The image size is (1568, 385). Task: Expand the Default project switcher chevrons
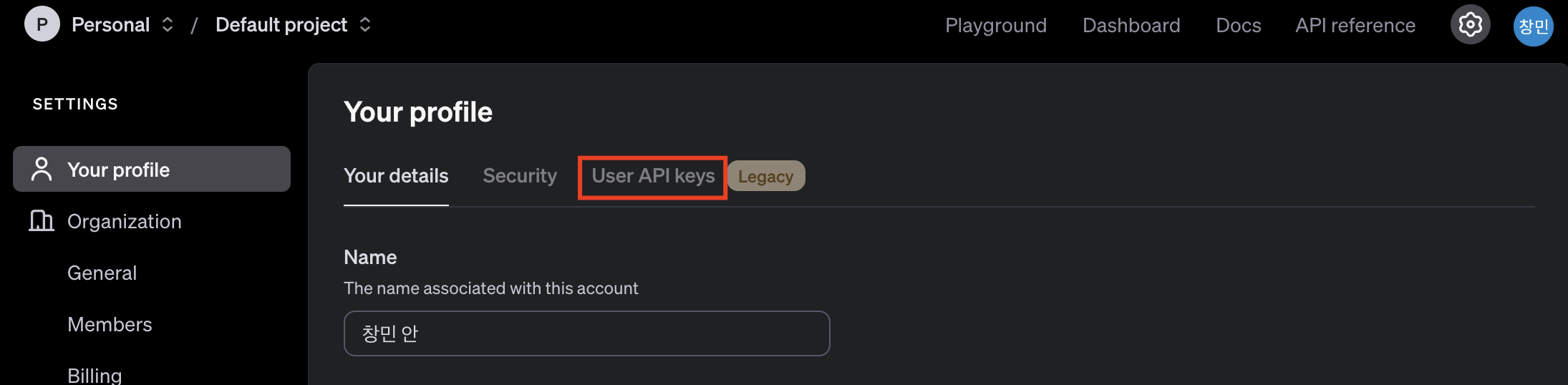(x=365, y=25)
